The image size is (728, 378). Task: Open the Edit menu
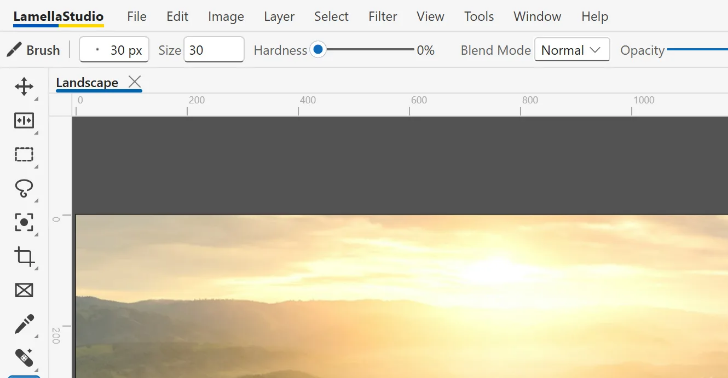(x=177, y=17)
